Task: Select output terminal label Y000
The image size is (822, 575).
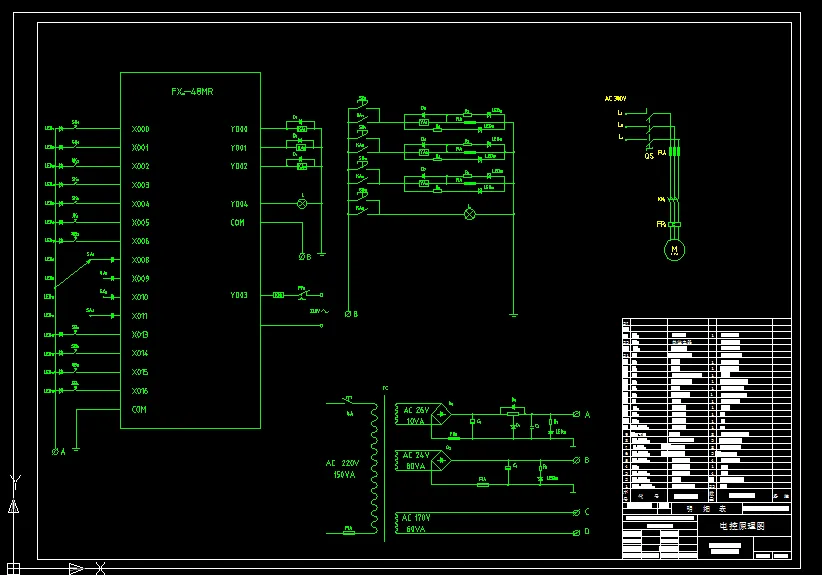Action: point(239,129)
